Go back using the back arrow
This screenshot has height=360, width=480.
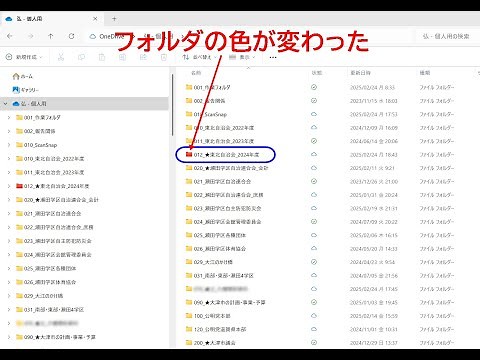click(10, 36)
